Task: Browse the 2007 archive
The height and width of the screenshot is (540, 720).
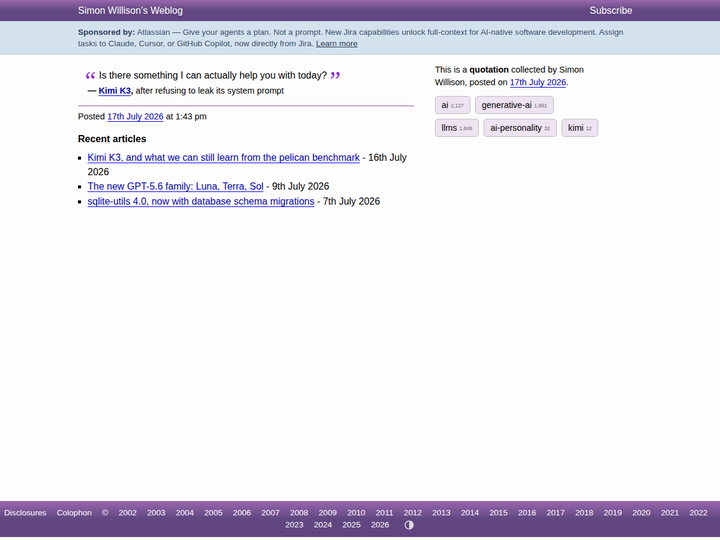Action: [x=270, y=513]
